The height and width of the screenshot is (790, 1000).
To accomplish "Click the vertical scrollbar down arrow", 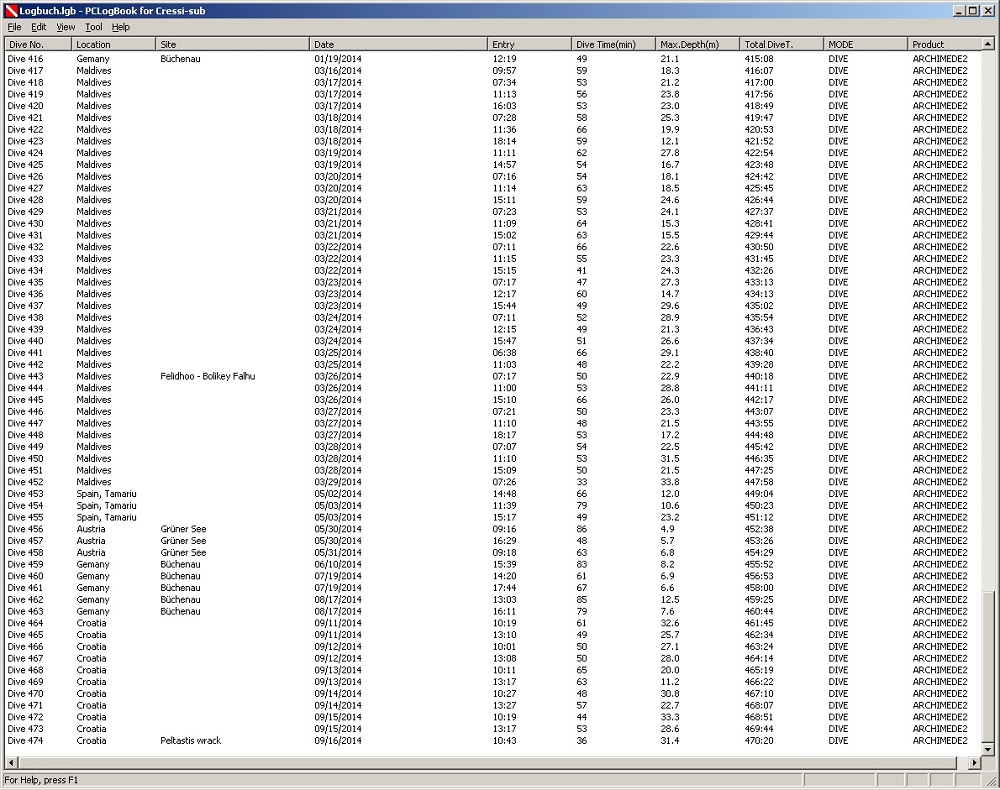I will pyautogui.click(x=988, y=750).
